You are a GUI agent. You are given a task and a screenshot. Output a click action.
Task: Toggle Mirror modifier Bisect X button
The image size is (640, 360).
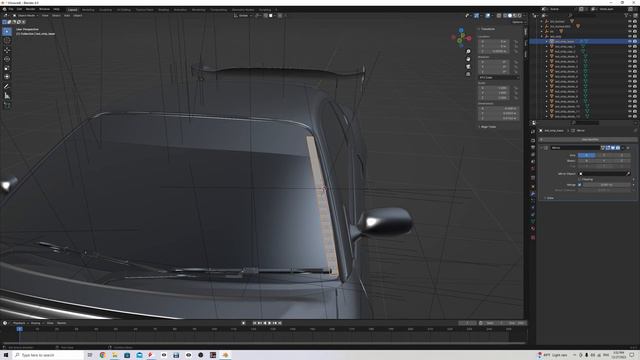coord(587,160)
